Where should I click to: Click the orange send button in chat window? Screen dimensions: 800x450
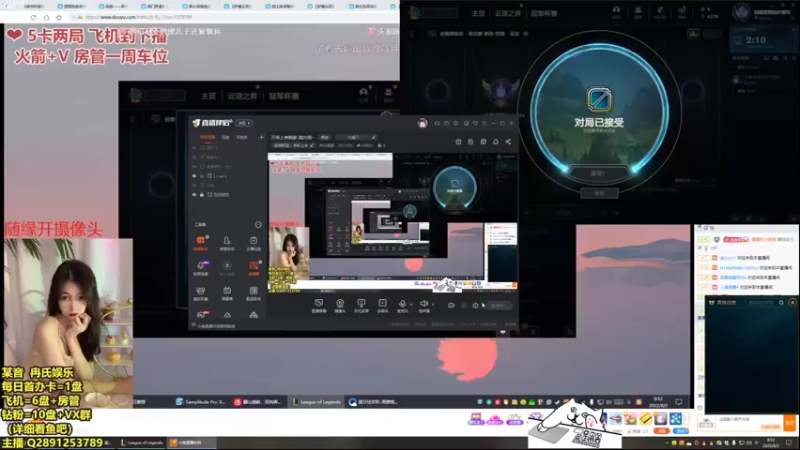[790, 422]
